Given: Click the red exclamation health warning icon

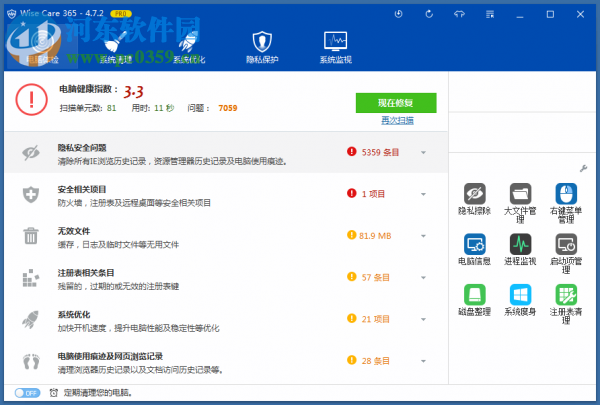Looking at the screenshot, I should (31, 100).
